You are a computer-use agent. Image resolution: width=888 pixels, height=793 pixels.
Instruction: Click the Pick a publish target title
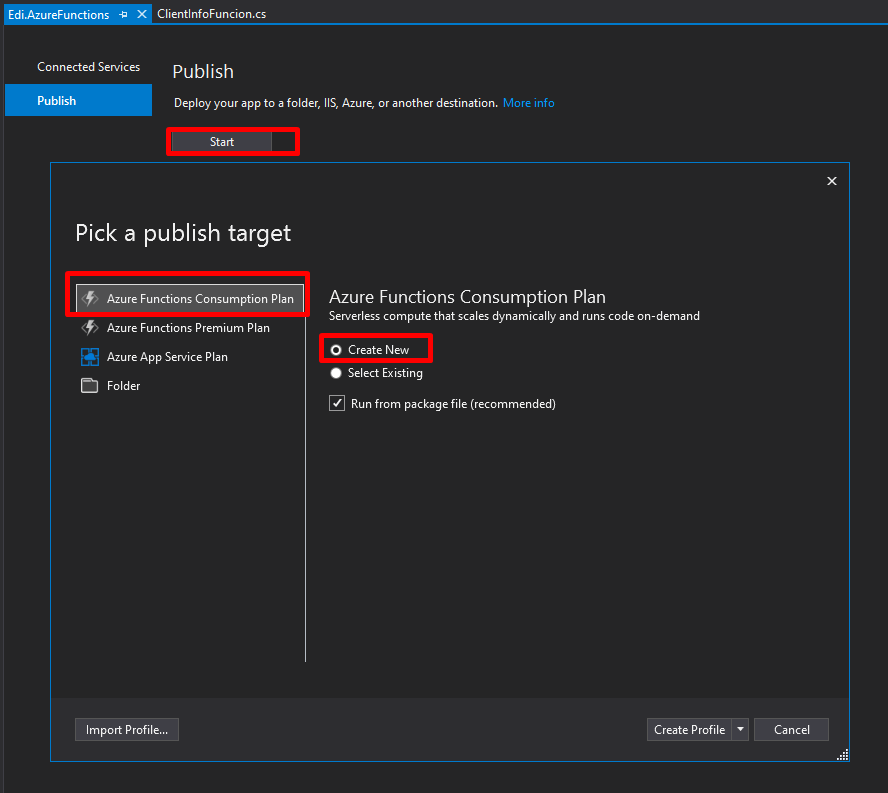tap(183, 233)
